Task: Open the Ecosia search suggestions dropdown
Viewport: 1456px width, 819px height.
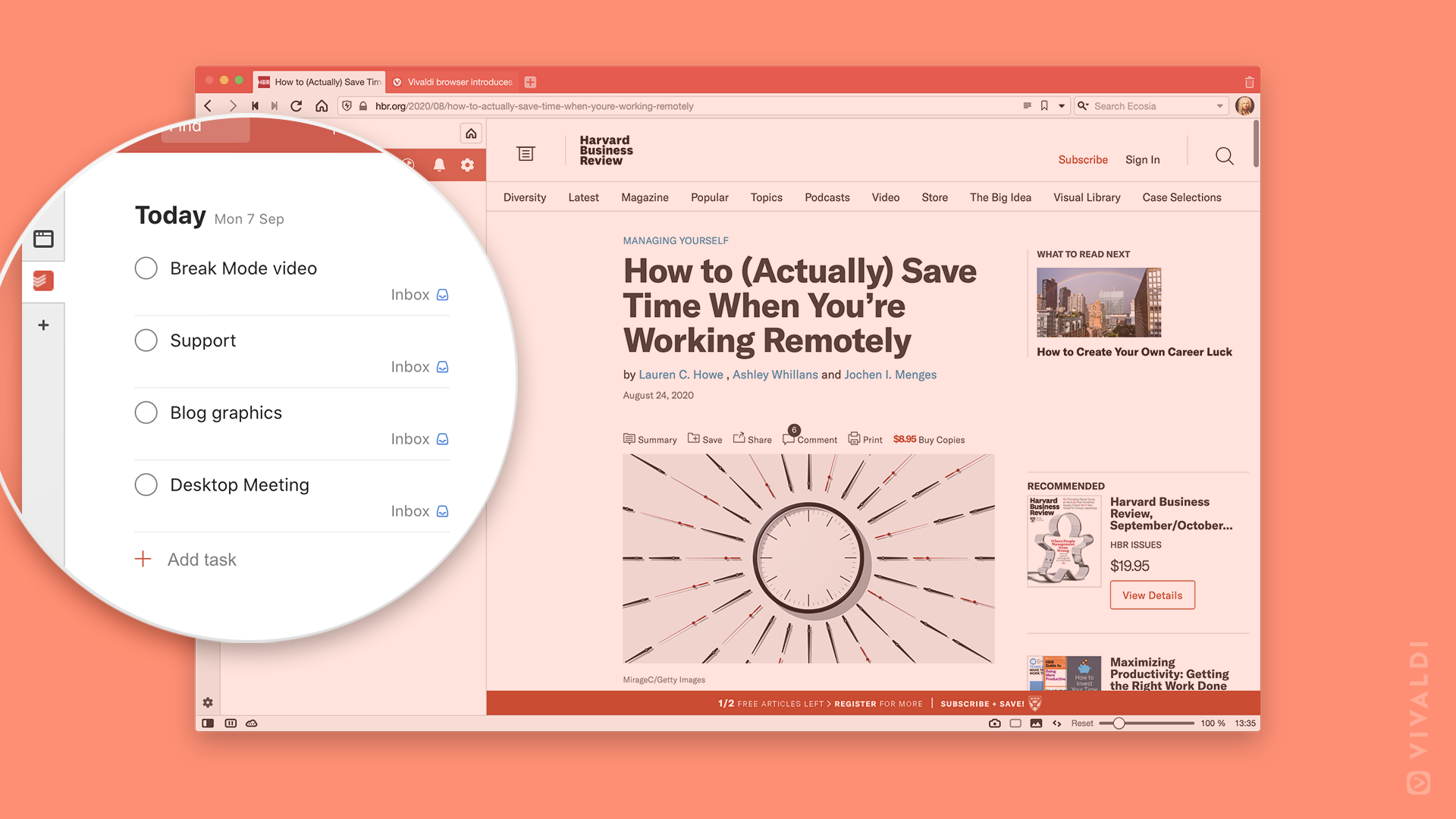Action: click(1221, 106)
